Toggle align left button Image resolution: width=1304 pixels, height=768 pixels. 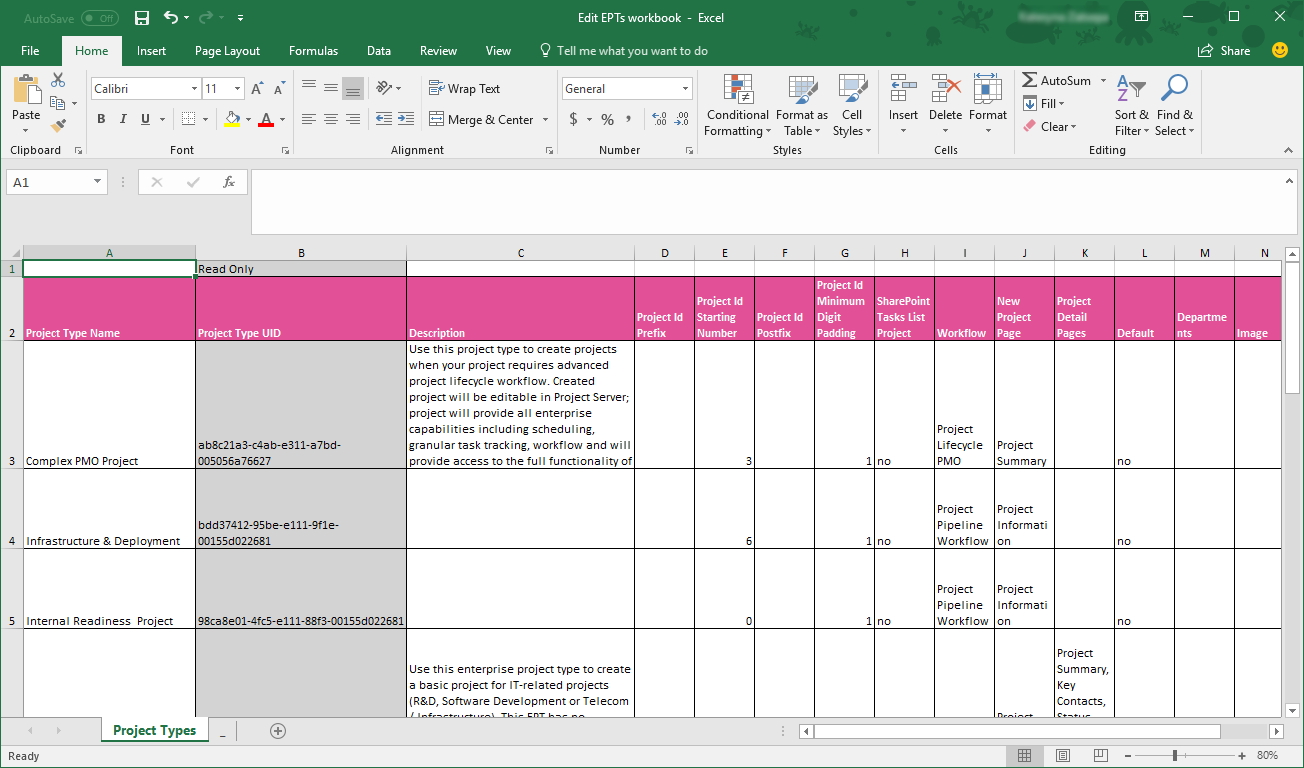(x=309, y=119)
